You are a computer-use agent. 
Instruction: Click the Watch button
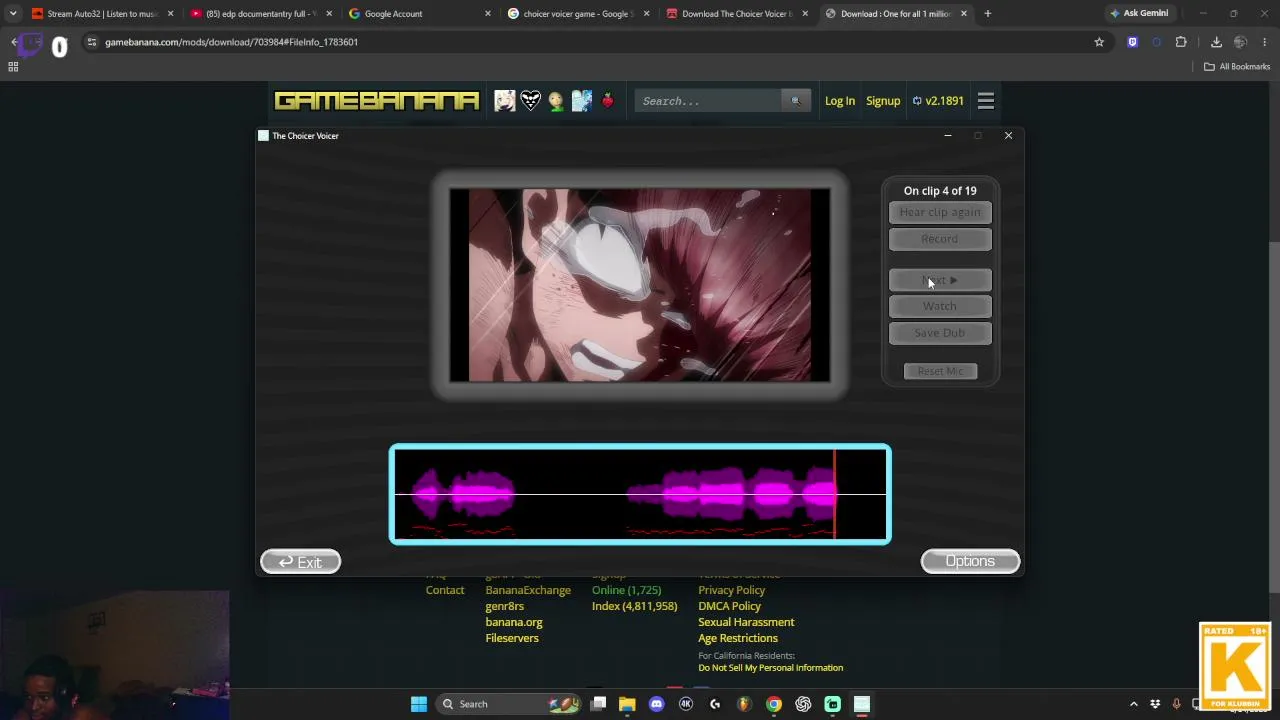point(940,306)
